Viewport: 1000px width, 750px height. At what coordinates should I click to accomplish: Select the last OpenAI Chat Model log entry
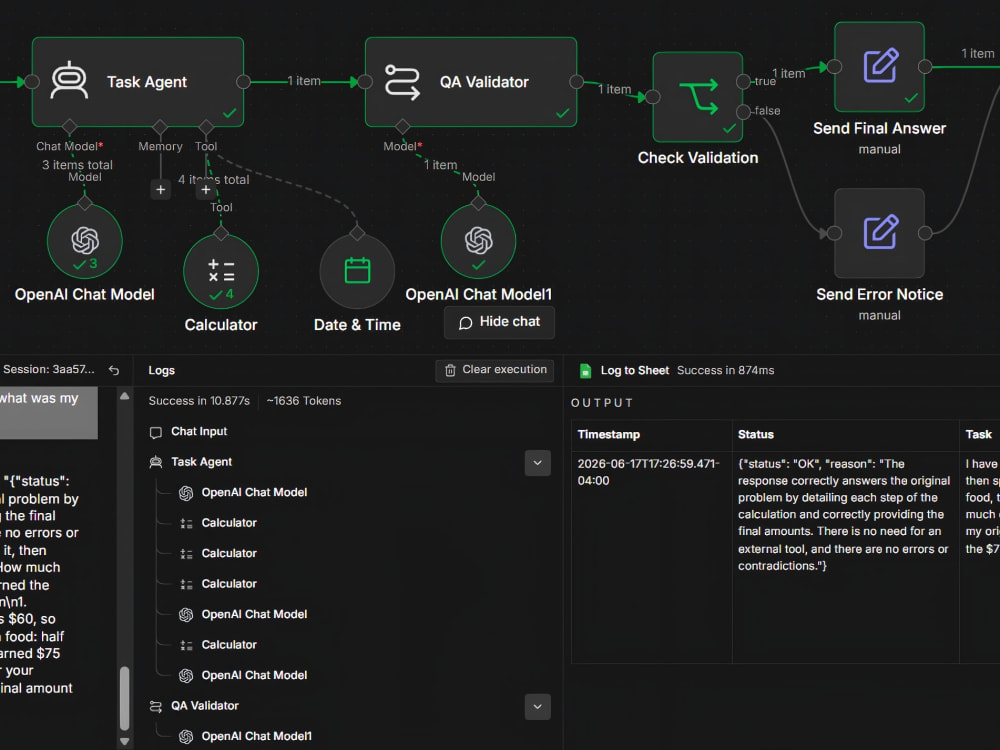[254, 675]
